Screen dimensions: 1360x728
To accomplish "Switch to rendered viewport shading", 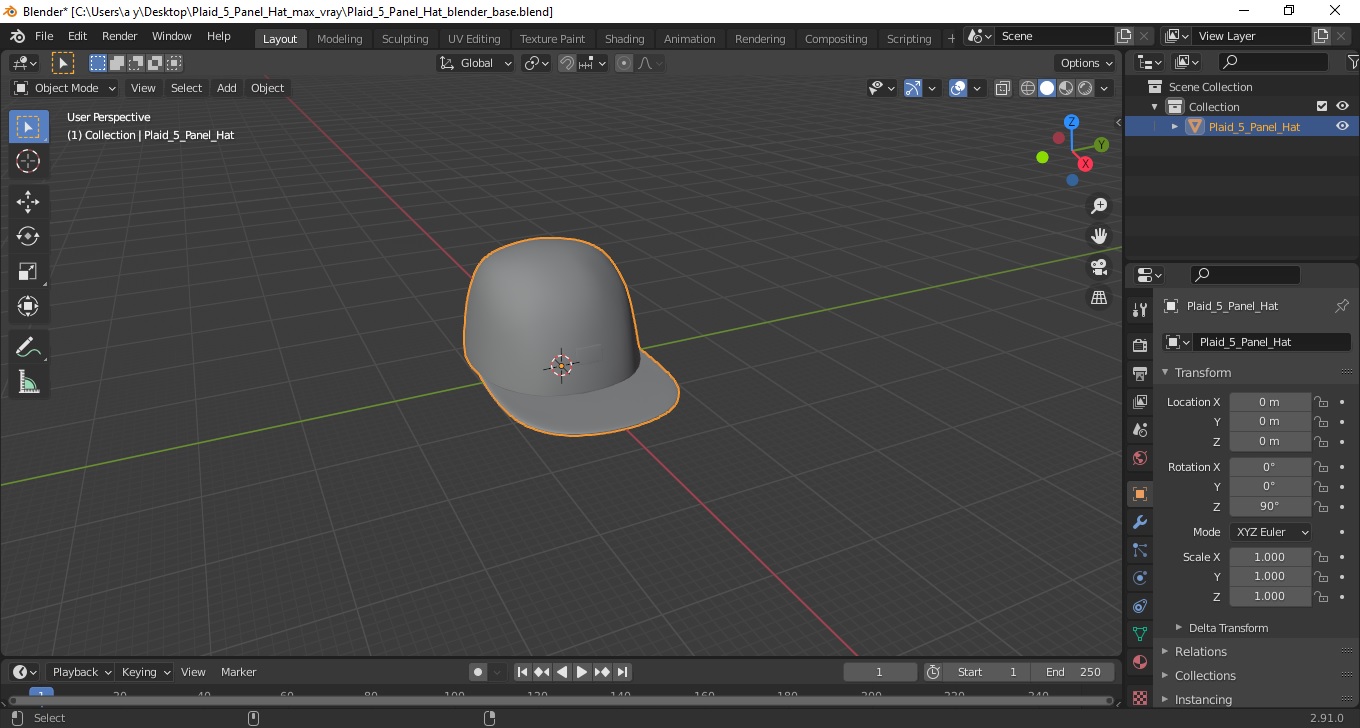I will (1085, 88).
